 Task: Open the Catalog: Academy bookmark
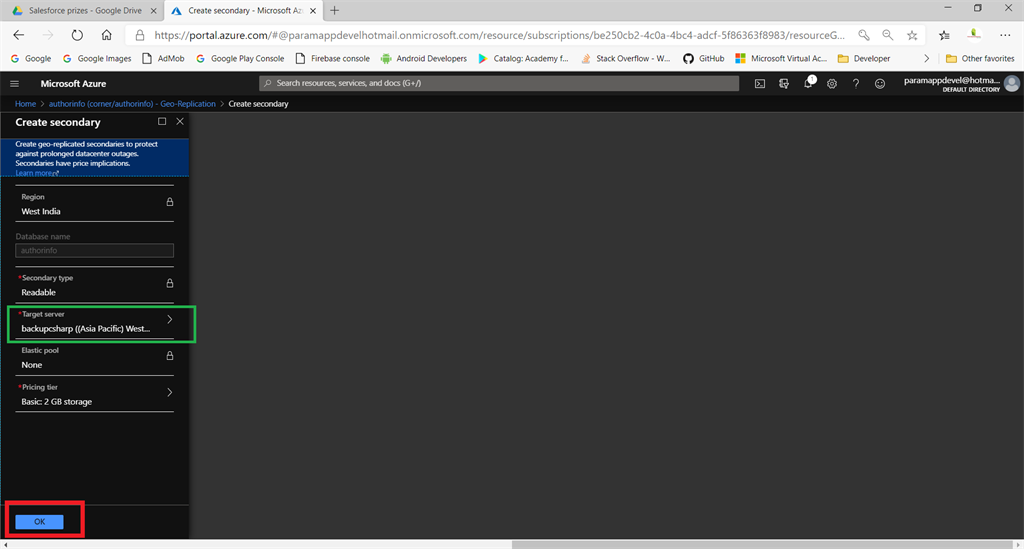point(523,59)
